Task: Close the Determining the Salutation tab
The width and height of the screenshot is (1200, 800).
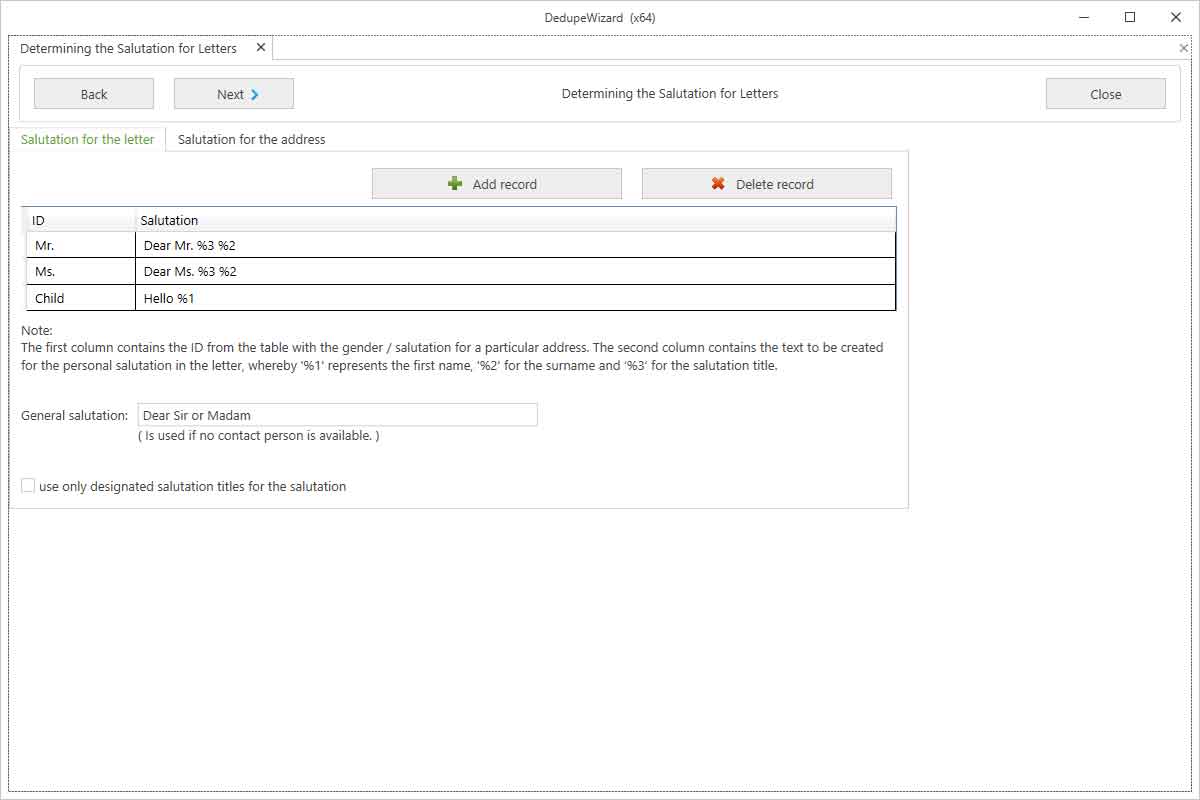Action: [x=261, y=47]
